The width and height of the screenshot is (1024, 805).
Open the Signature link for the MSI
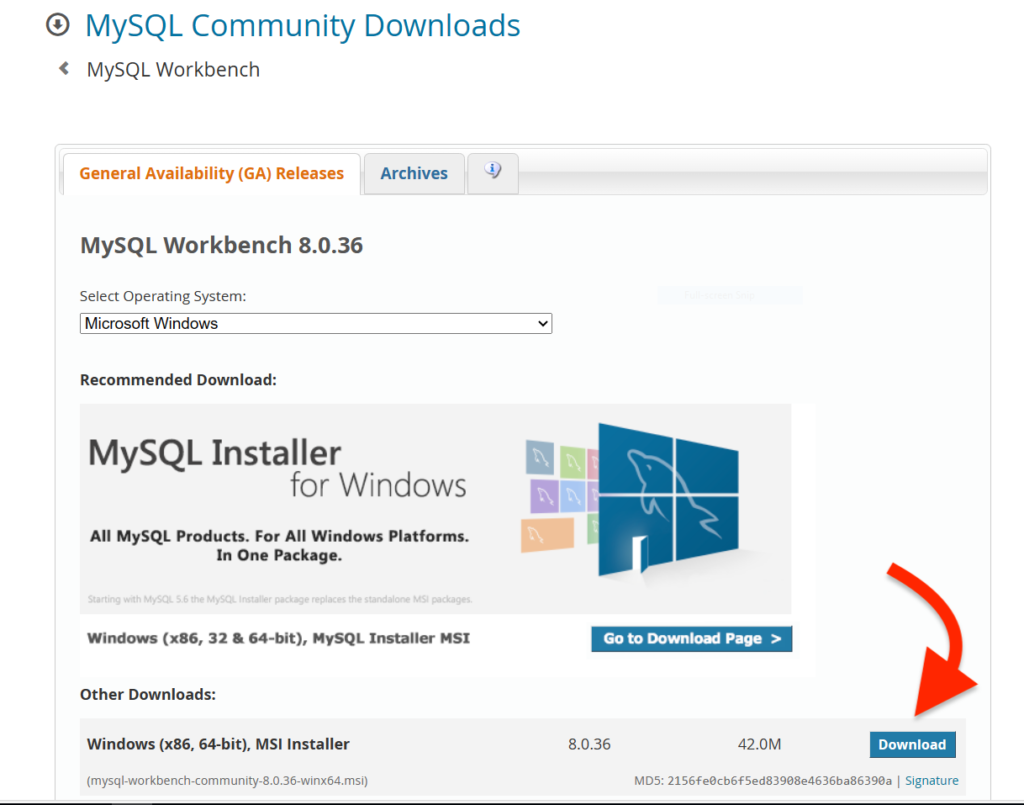[x=932, y=780]
